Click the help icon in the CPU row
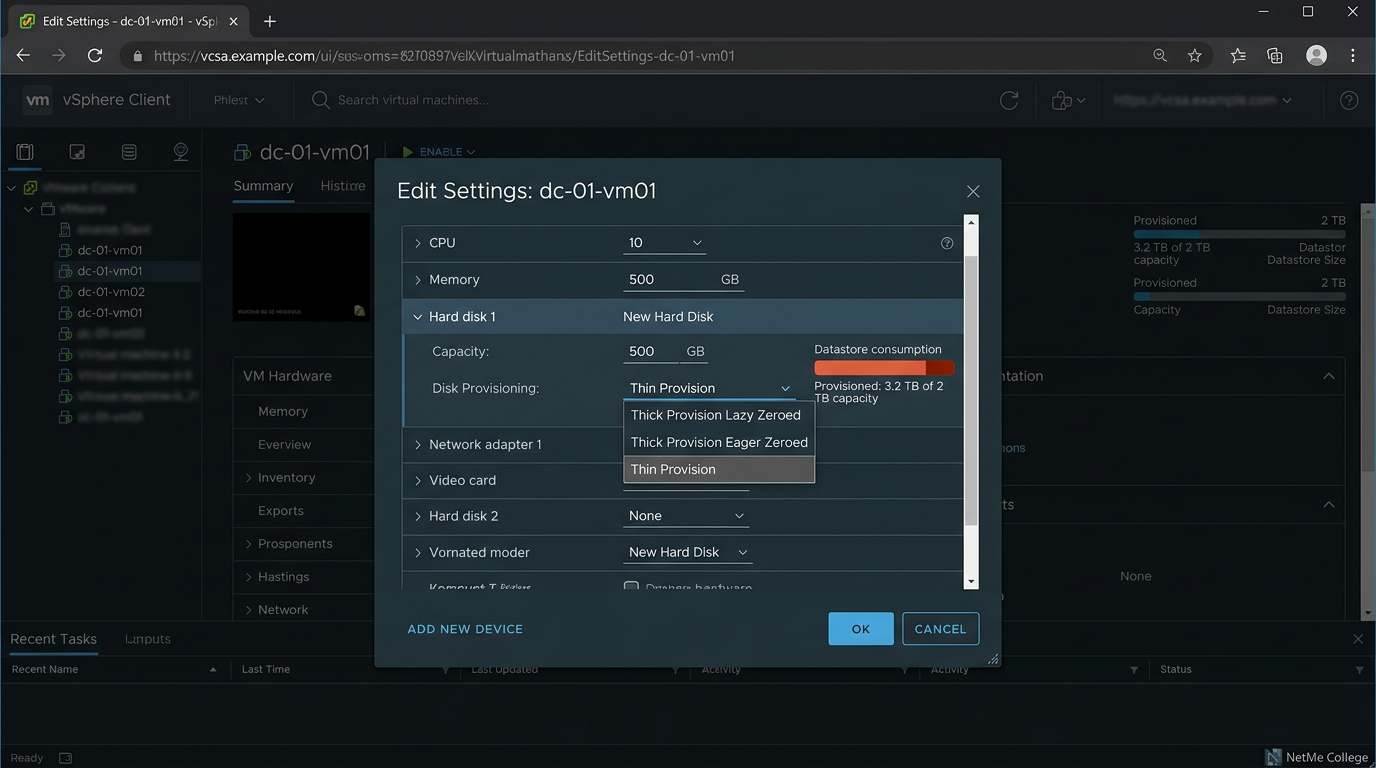The height and width of the screenshot is (768, 1376). pyautogui.click(x=947, y=243)
